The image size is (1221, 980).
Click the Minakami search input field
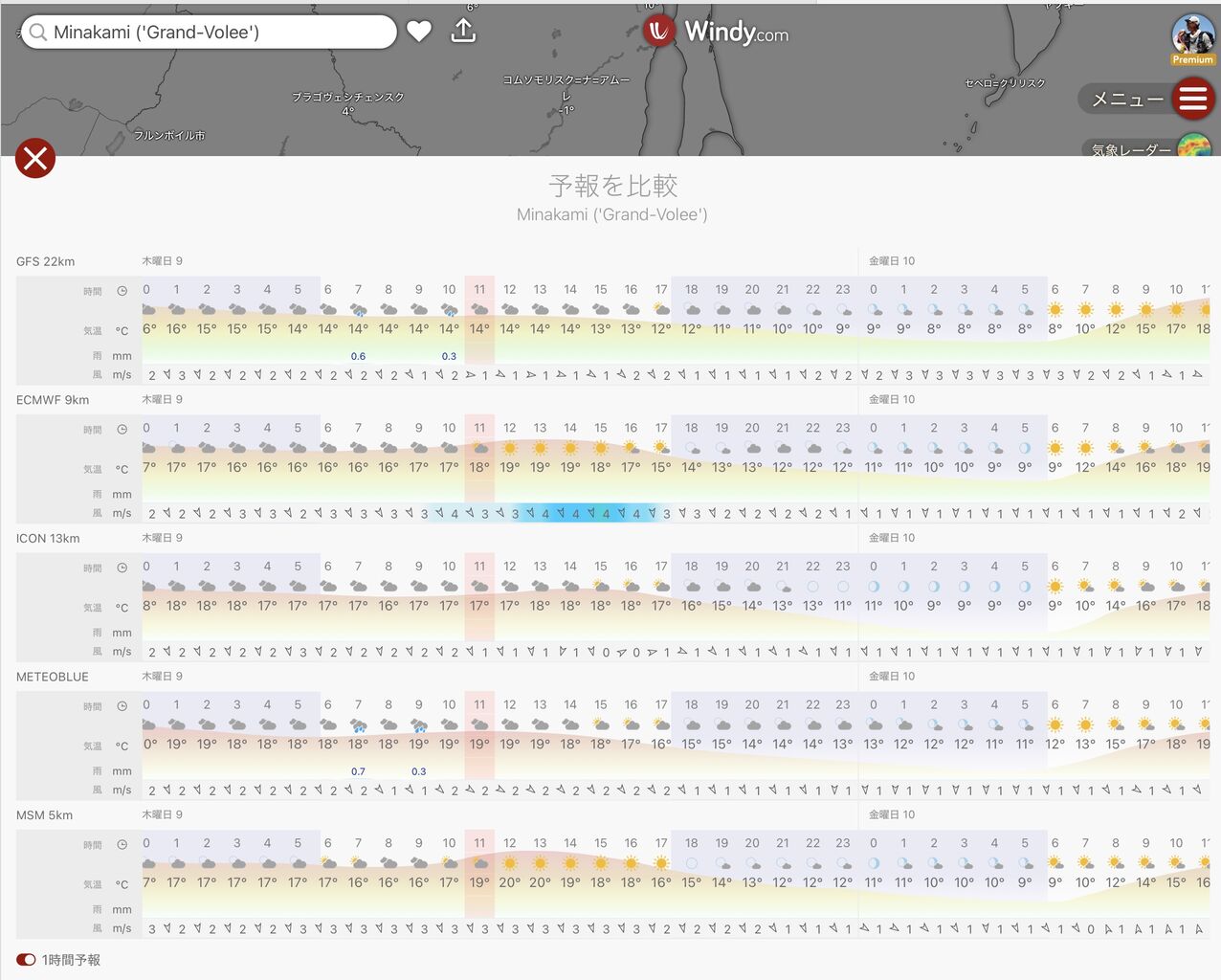click(x=209, y=32)
